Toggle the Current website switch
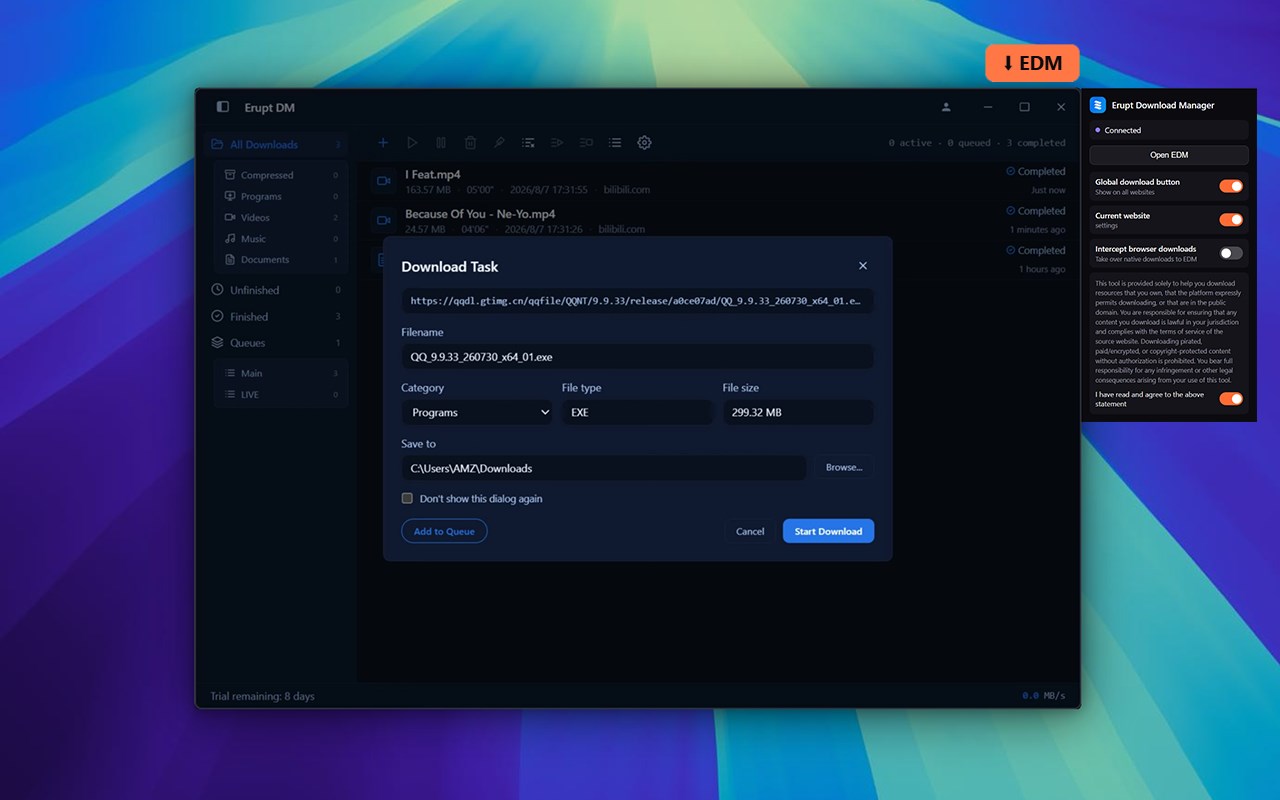The image size is (1280, 800). tap(1231, 220)
